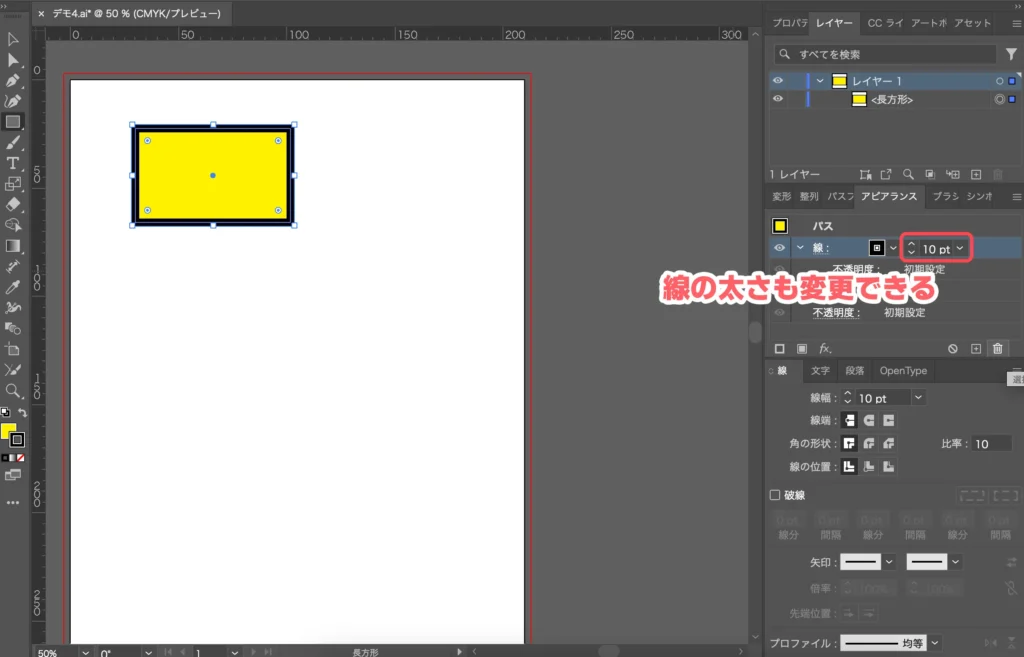Activate the Zoom magnifier tool
Image resolution: width=1024 pixels, height=657 pixels.
point(13,391)
